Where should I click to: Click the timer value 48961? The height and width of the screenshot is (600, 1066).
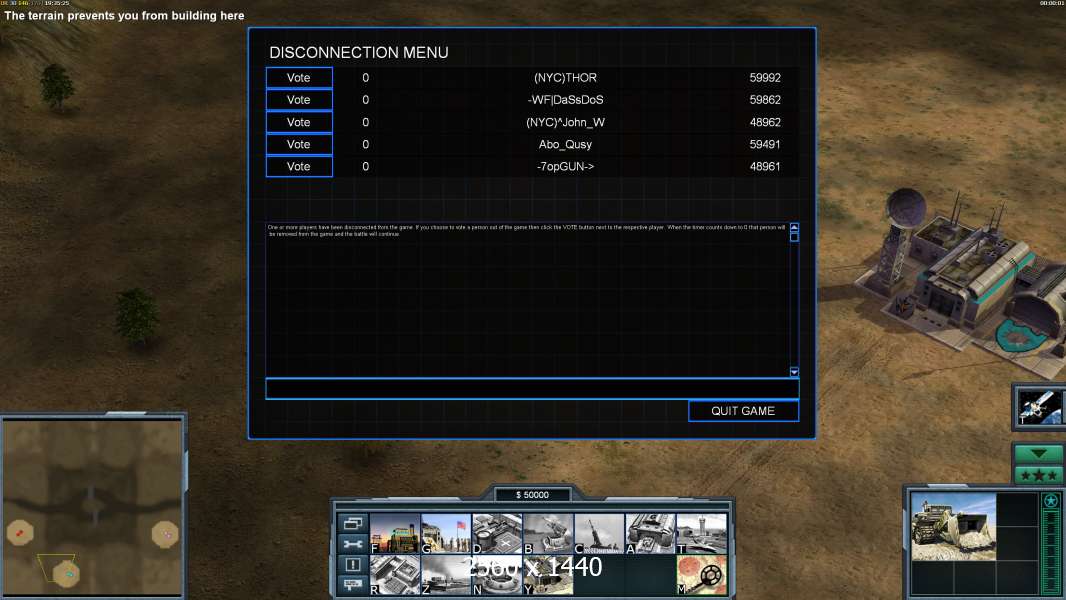pos(765,166)
